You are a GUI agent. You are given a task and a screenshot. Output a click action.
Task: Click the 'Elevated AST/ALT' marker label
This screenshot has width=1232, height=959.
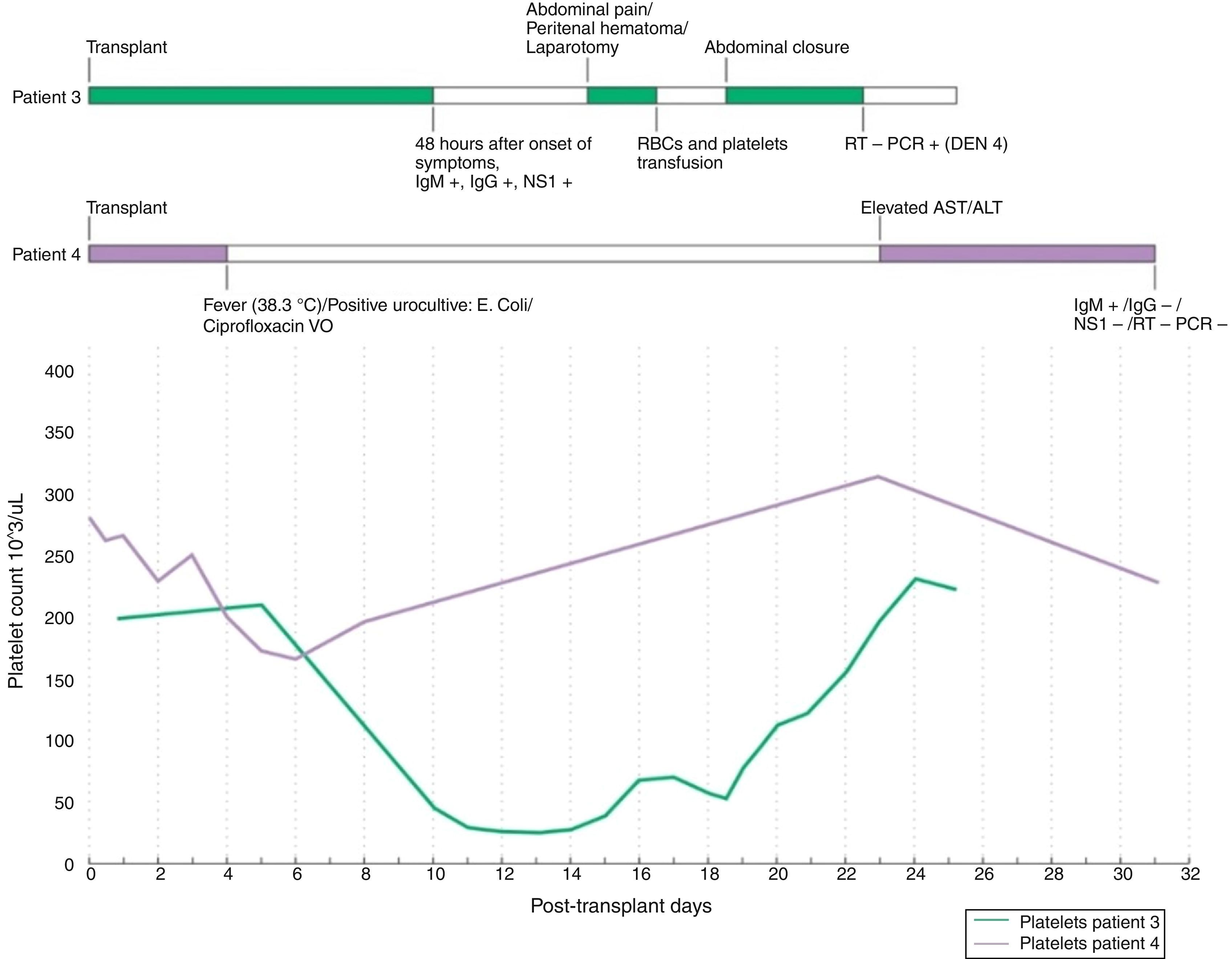point(931,208)
